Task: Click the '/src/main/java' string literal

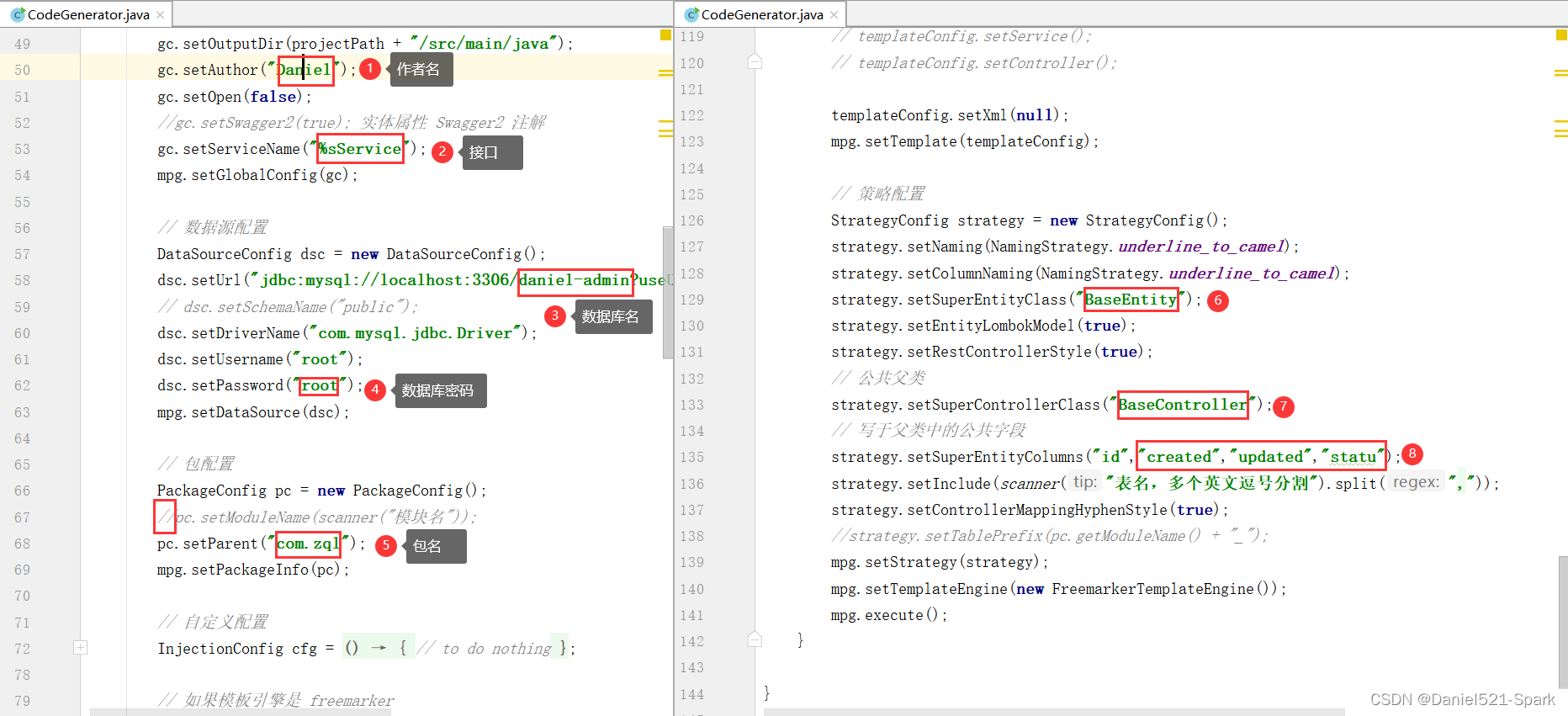Action: pos(484,44)
